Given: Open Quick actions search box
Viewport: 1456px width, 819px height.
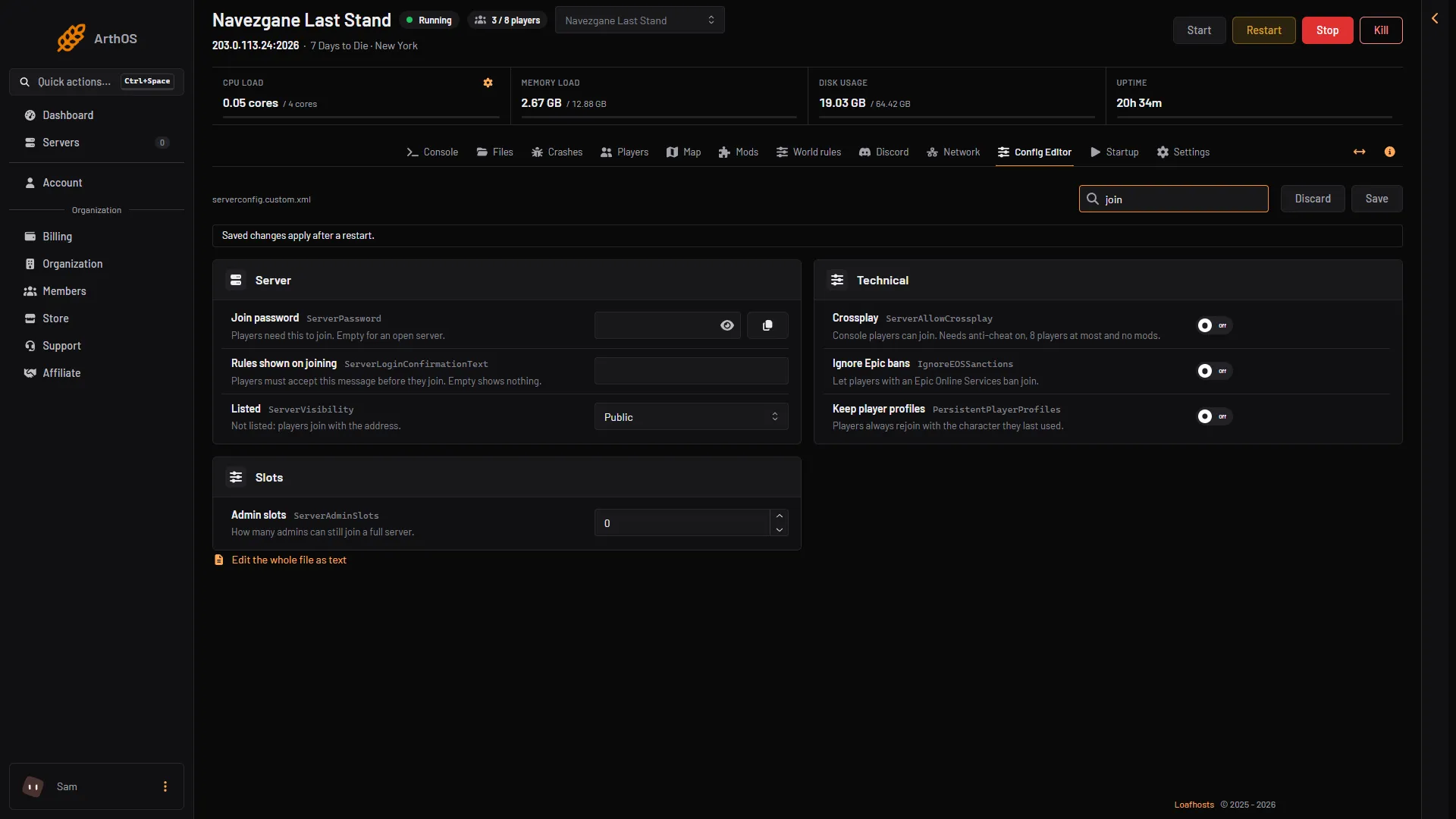Looking at the screenshot, I should [96, 82].
